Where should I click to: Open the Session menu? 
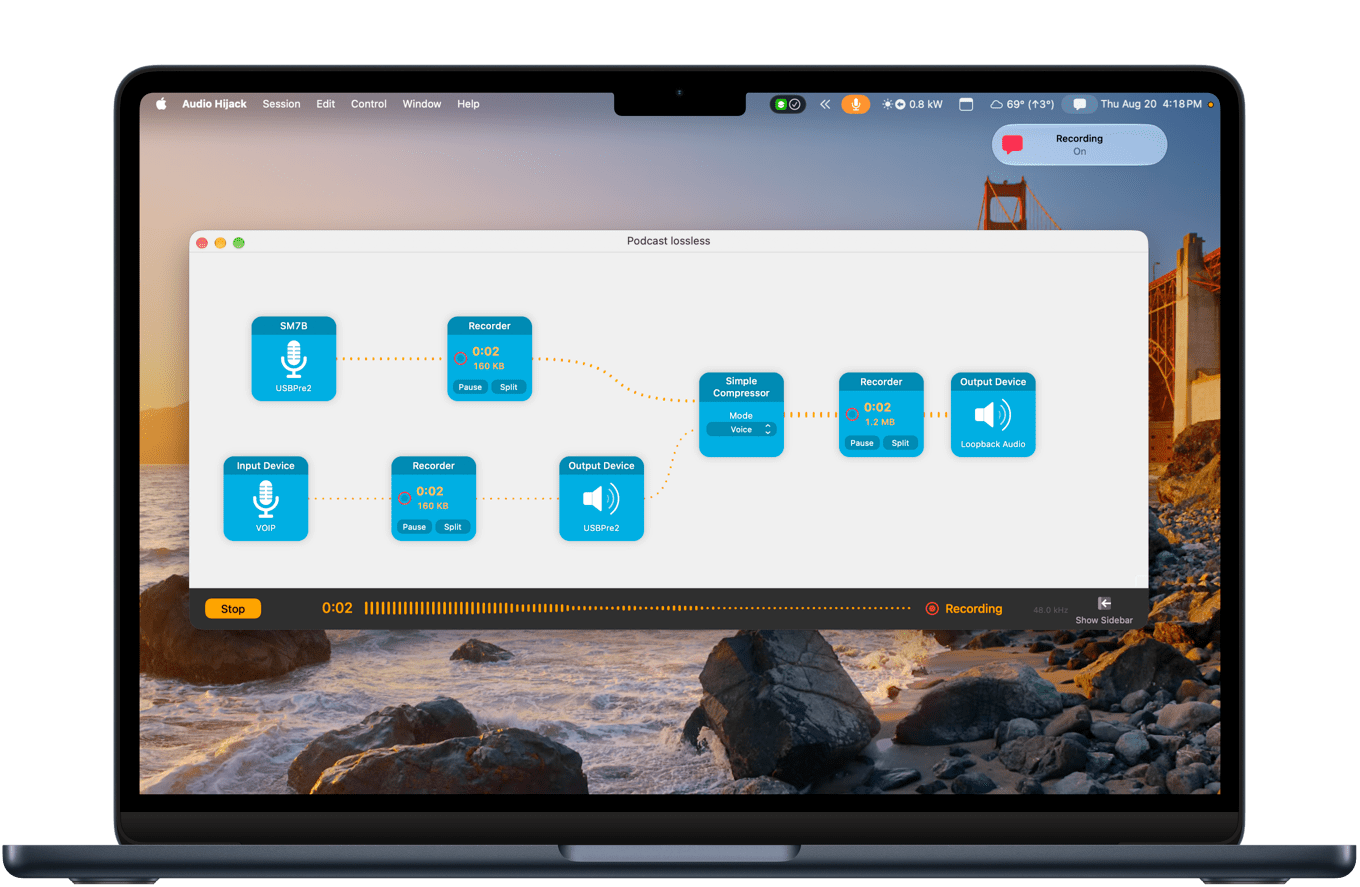pyautogui.click(x=281, y=104)
